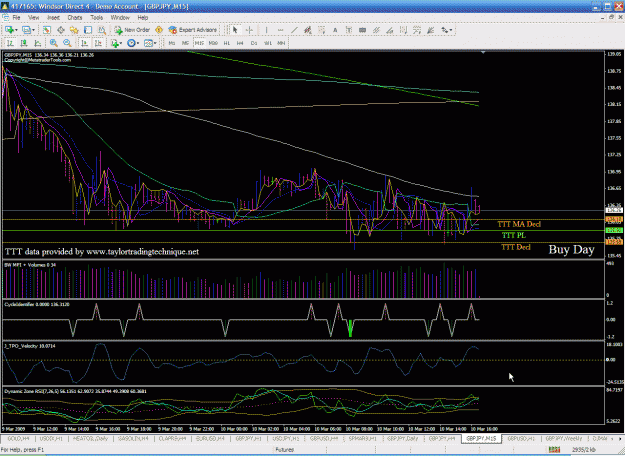Image resolution: width=625 pixels, height=456 pixels.
Task: Toggle the Navigator panel icon
Action: click(x=74, y=30)
